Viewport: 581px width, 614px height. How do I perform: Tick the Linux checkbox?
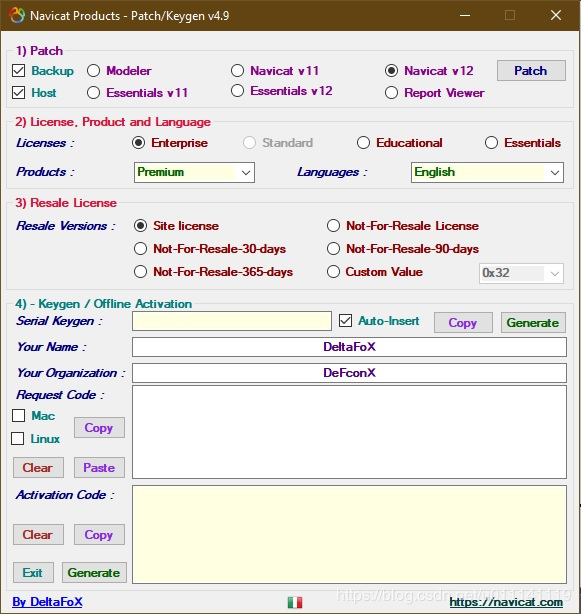[x=18, y=439]
